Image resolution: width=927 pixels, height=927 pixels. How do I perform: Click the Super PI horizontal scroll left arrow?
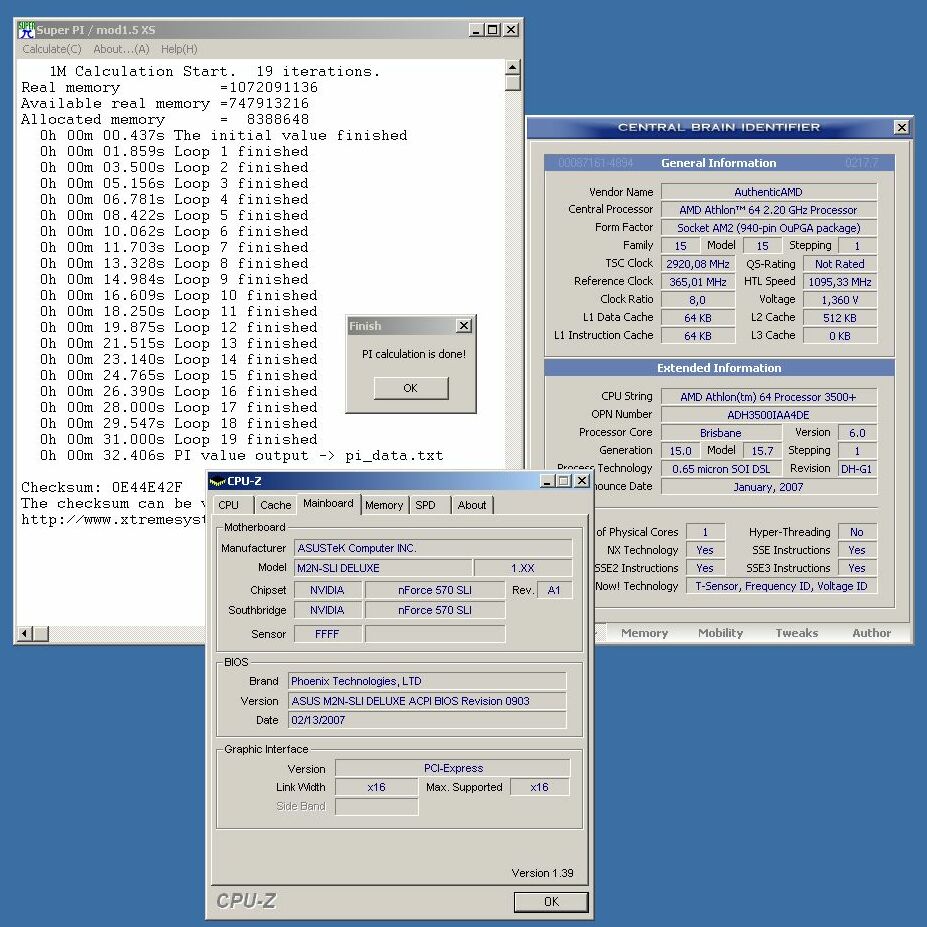[x=27, y=633]
